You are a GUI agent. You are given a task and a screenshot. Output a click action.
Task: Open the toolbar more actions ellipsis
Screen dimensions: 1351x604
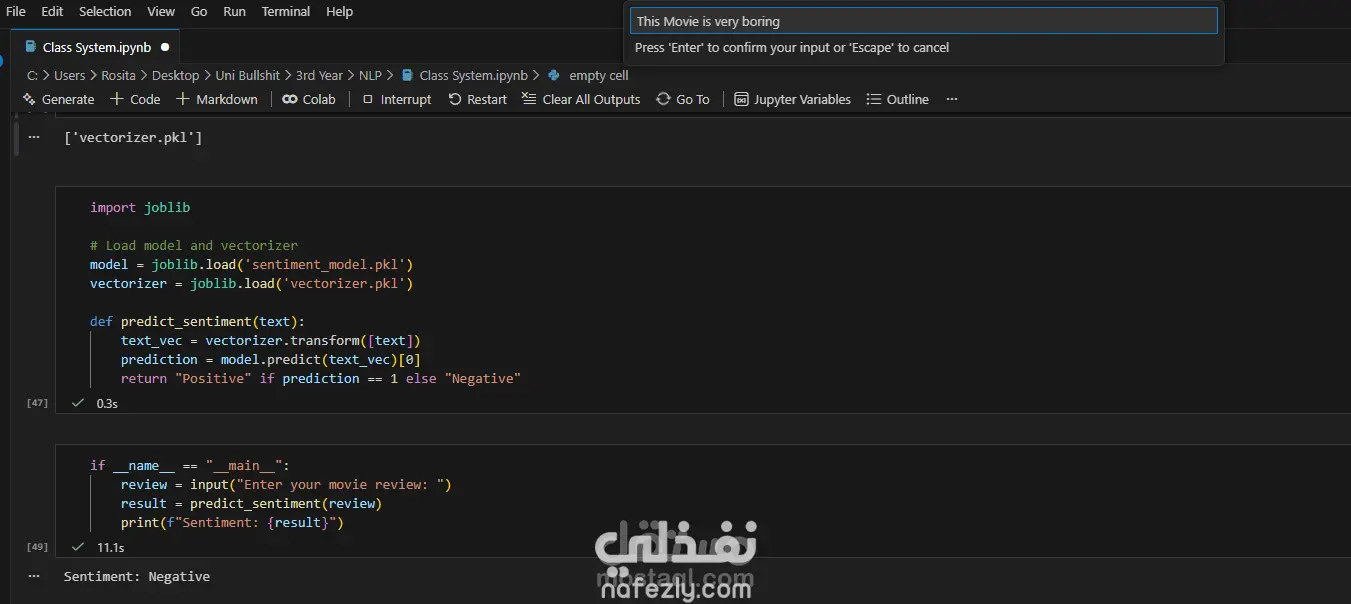(x=952, y=99)
